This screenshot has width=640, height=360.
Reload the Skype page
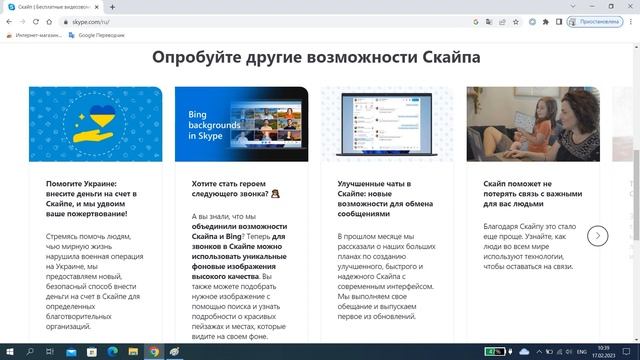coord(36,22)
